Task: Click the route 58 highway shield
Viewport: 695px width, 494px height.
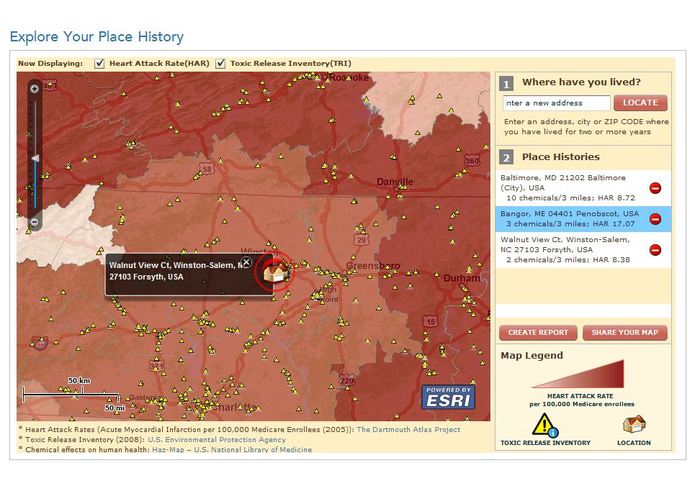Action: pos(207,169)
